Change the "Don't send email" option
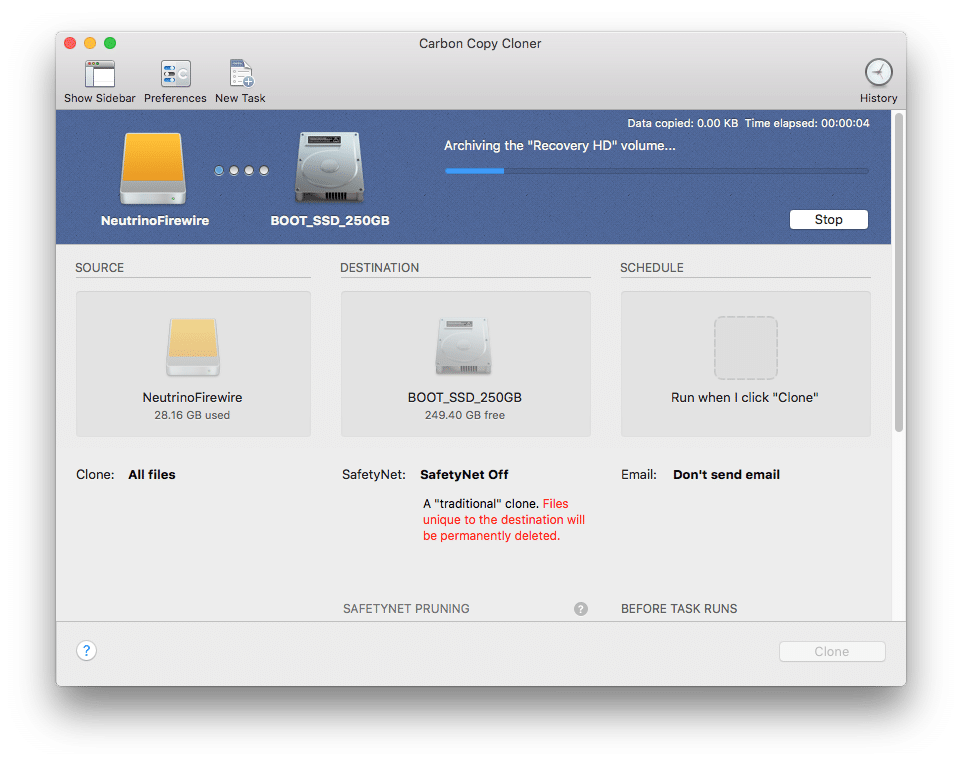Image resolution: width=962 pixels, height=766 pixels. [x=726, y=475]
